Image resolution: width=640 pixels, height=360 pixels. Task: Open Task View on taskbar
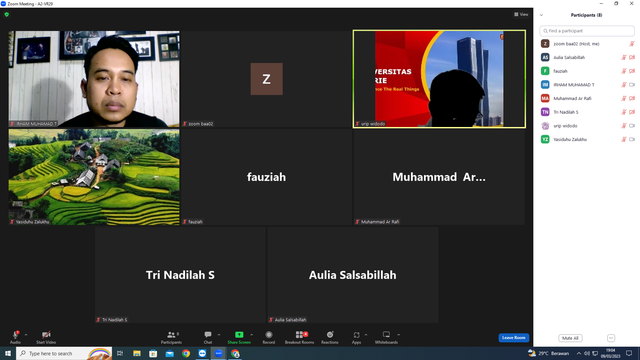(x=120, y=353)
